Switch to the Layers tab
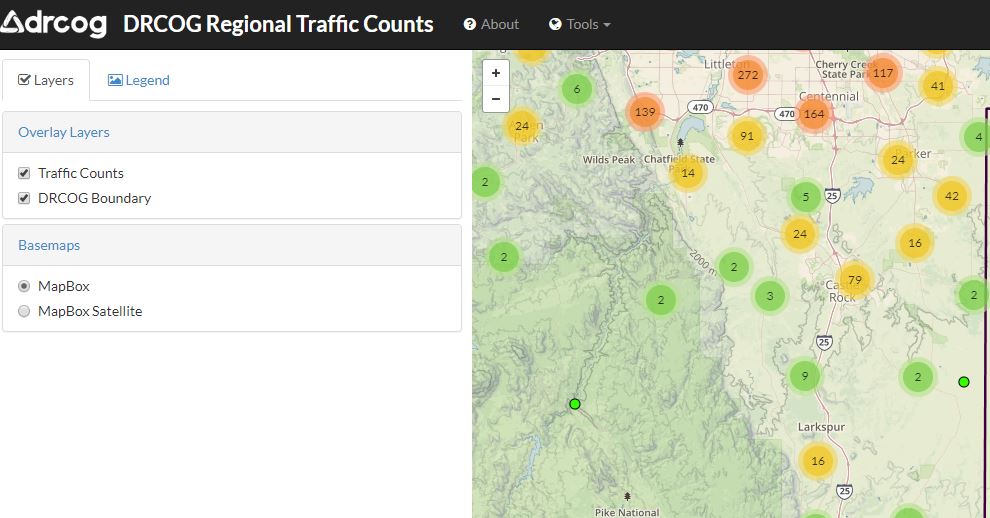This screenshot has height=518, width=990. click(x=46, y=80)
